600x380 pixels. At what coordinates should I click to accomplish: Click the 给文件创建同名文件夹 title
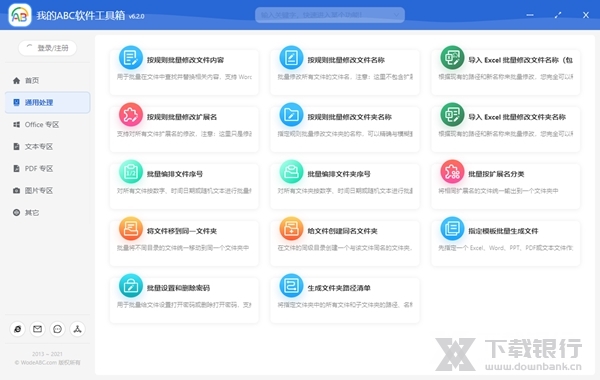[342, 231]
